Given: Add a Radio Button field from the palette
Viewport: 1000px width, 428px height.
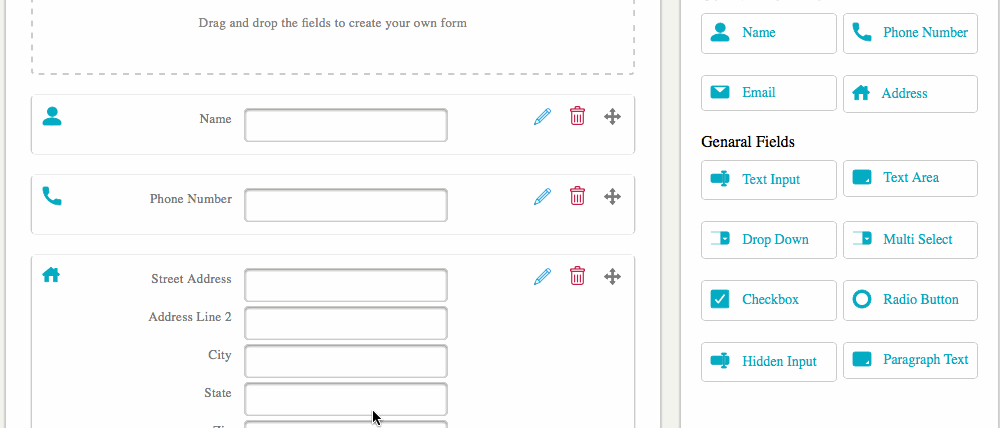Looking at the screenshot, I should tap(910, 300).
